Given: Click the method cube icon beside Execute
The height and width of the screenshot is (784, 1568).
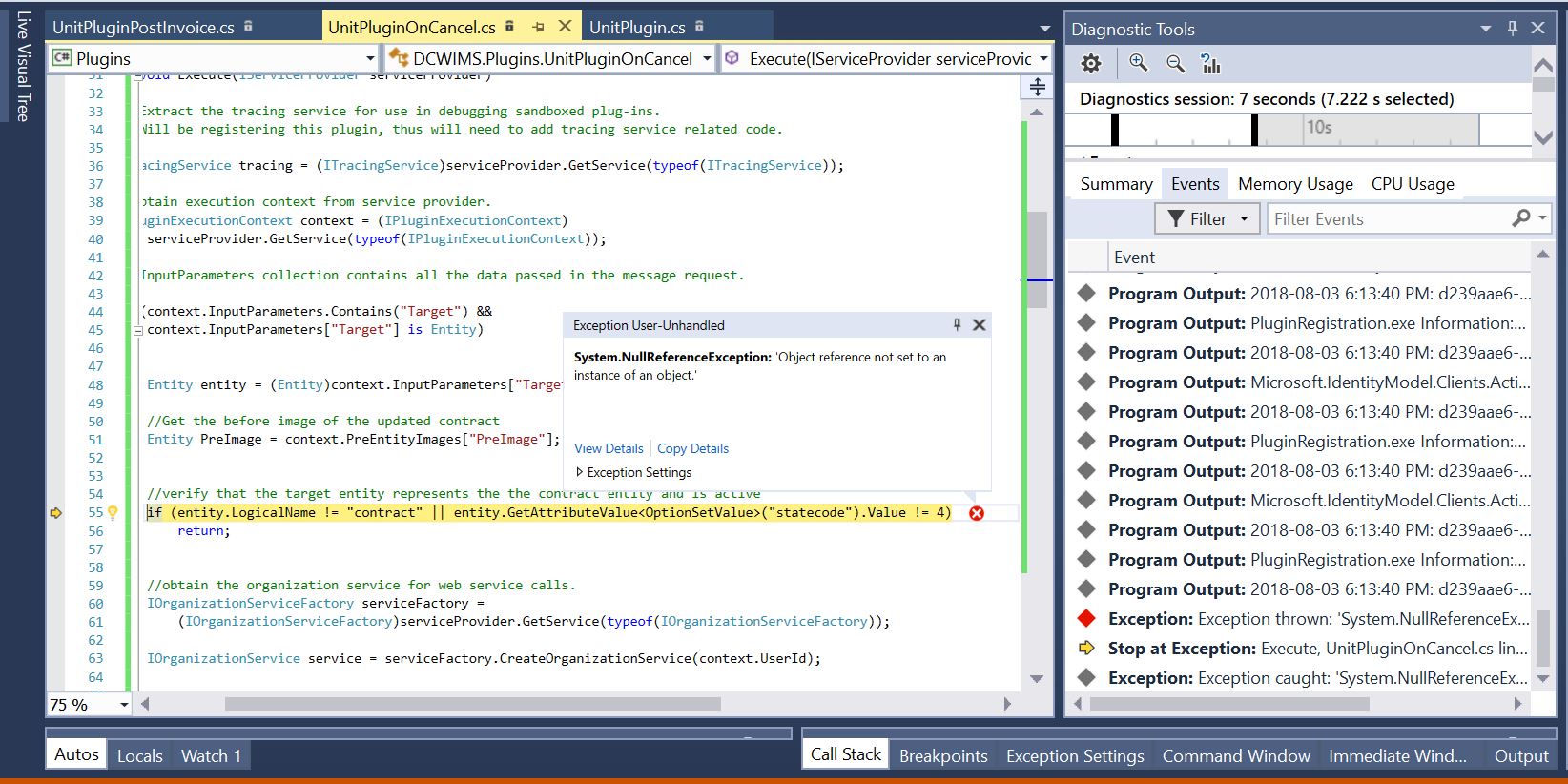Looking at the screenshot, I should click(x=732, y=58).
